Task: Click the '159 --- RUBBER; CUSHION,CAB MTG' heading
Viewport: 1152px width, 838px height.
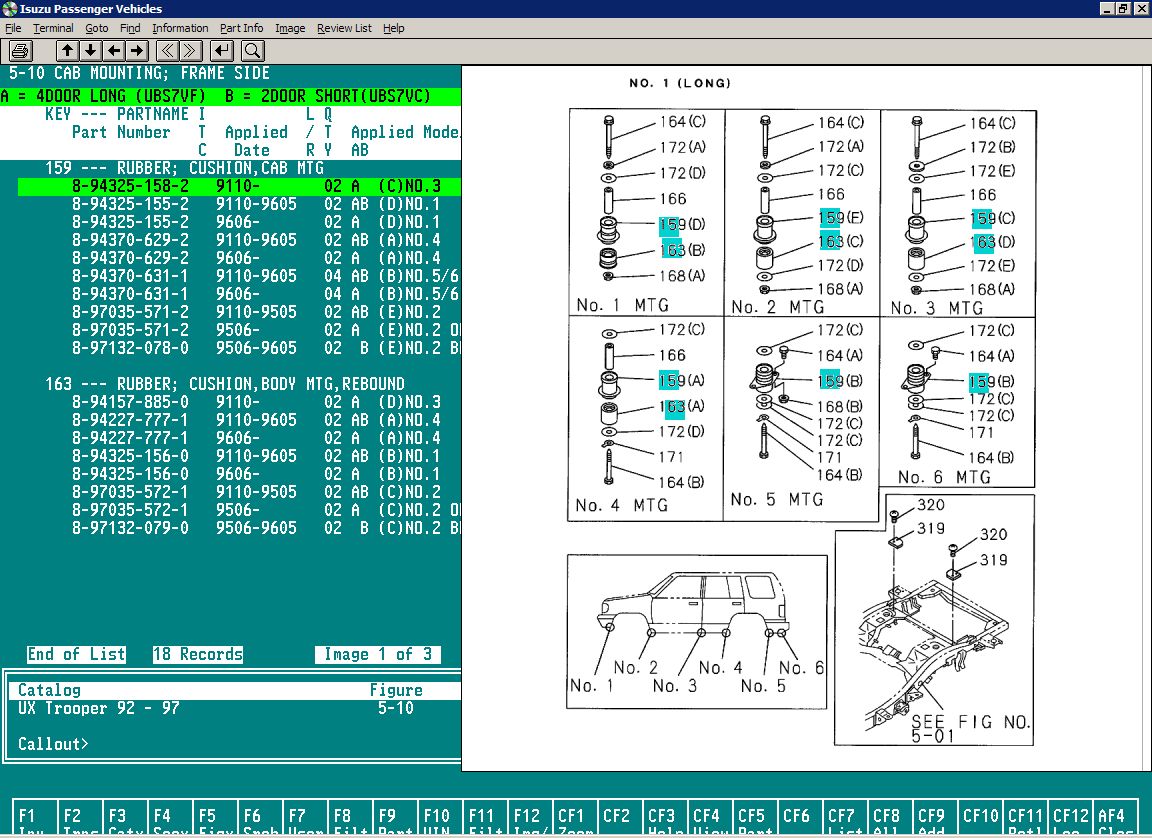Action: click(184, 168)
